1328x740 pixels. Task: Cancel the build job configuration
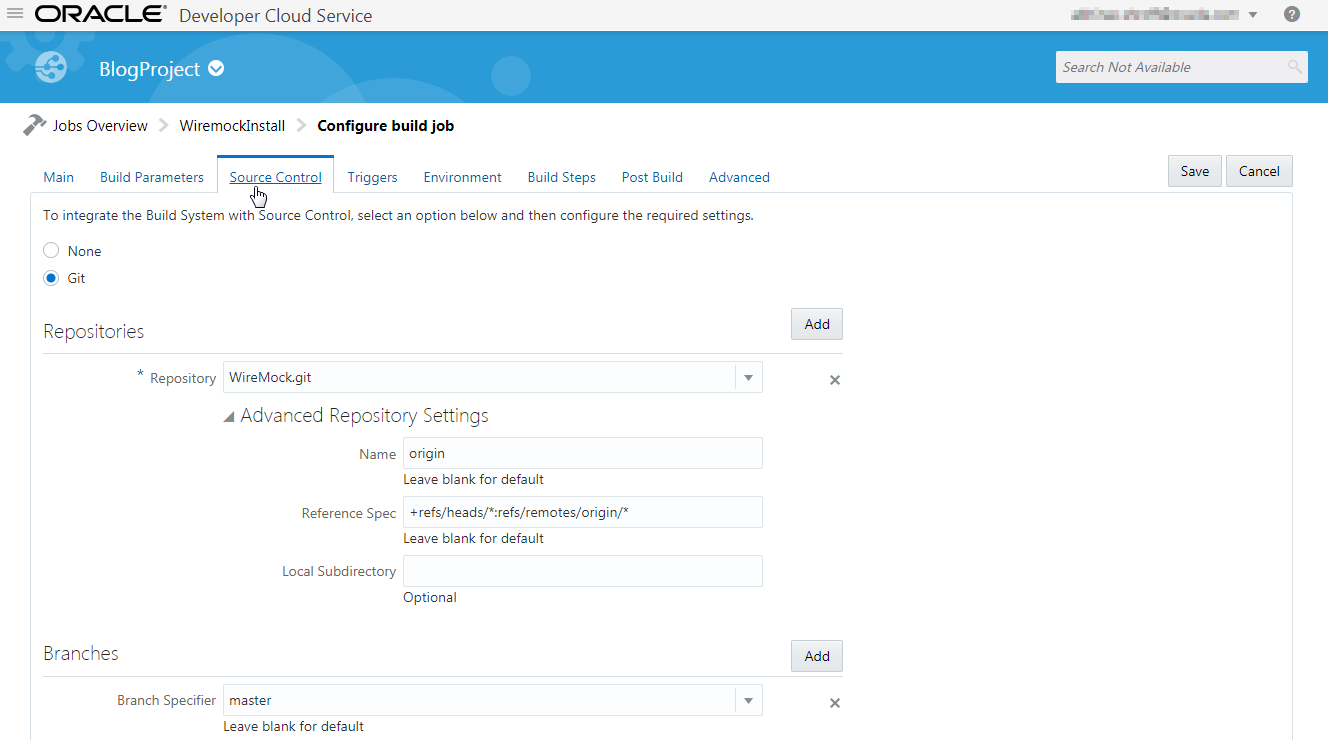click(1259, 171)
